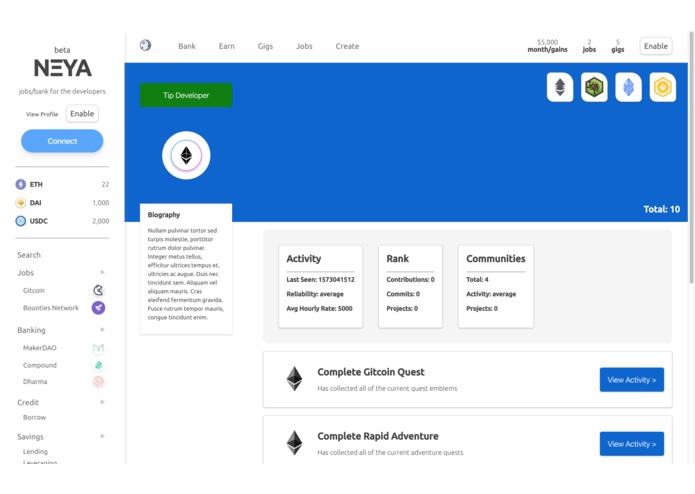Click the Enable button in top bar
Viewport: 695px width, 494px height.
click(x=656, y=46)
